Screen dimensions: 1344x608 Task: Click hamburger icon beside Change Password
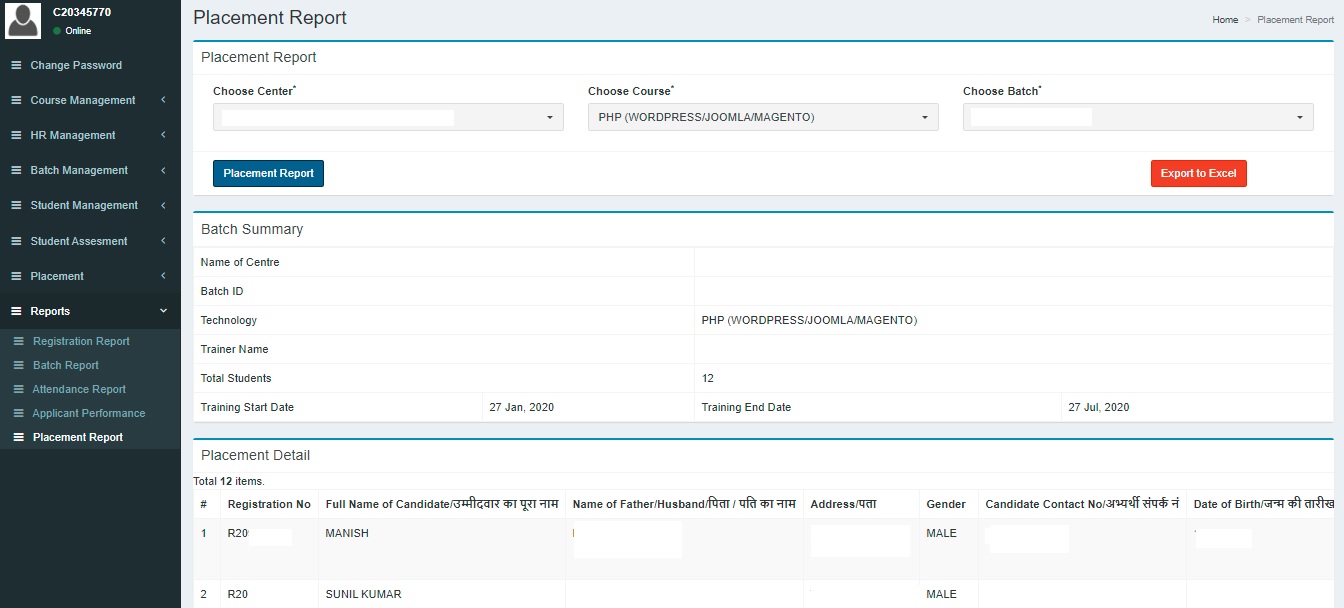pyautogui.click(x=16, y=65)
